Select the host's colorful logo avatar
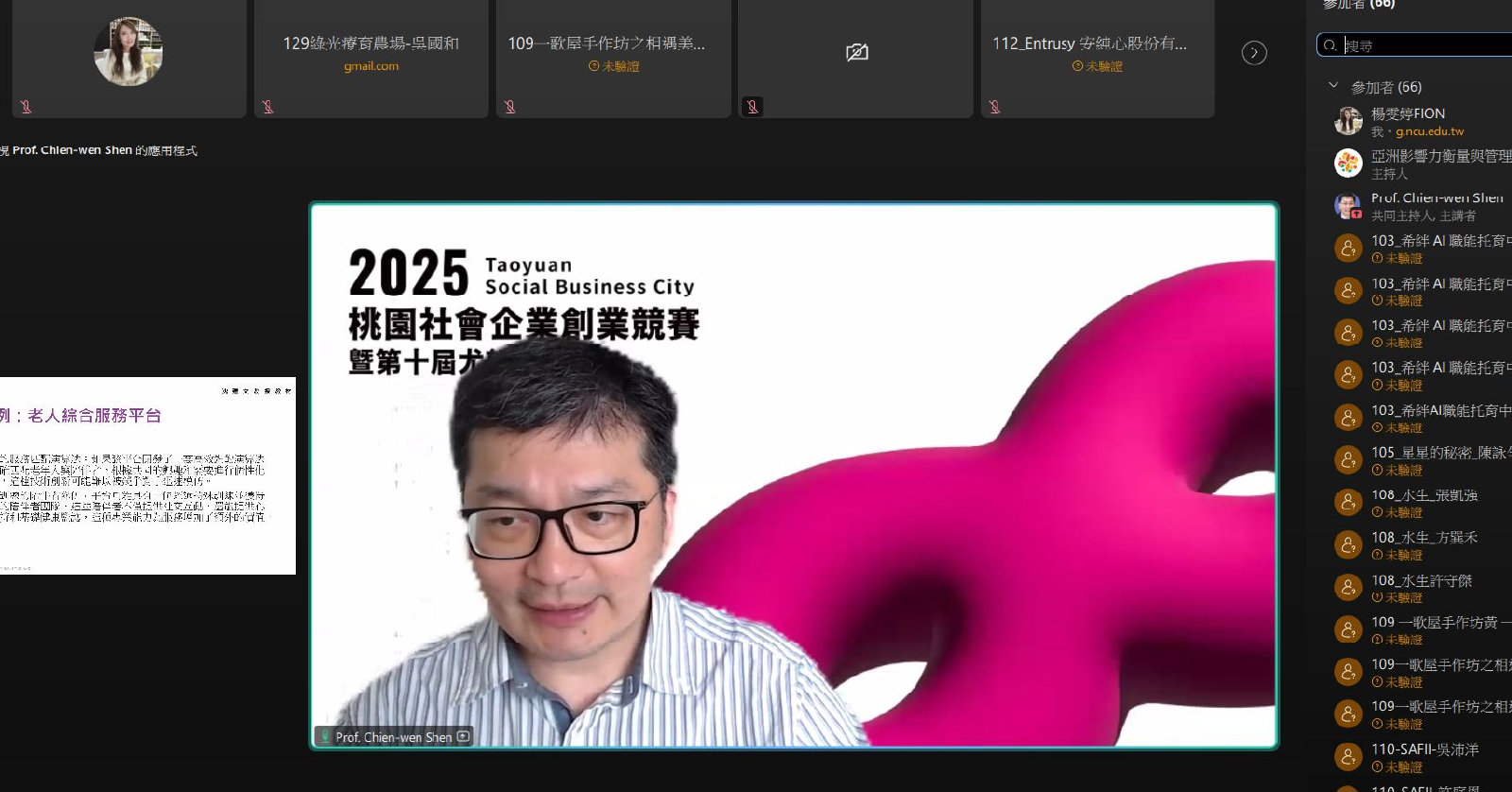The height and width of the screenshot is (792, 1512). coord(1348,163)
